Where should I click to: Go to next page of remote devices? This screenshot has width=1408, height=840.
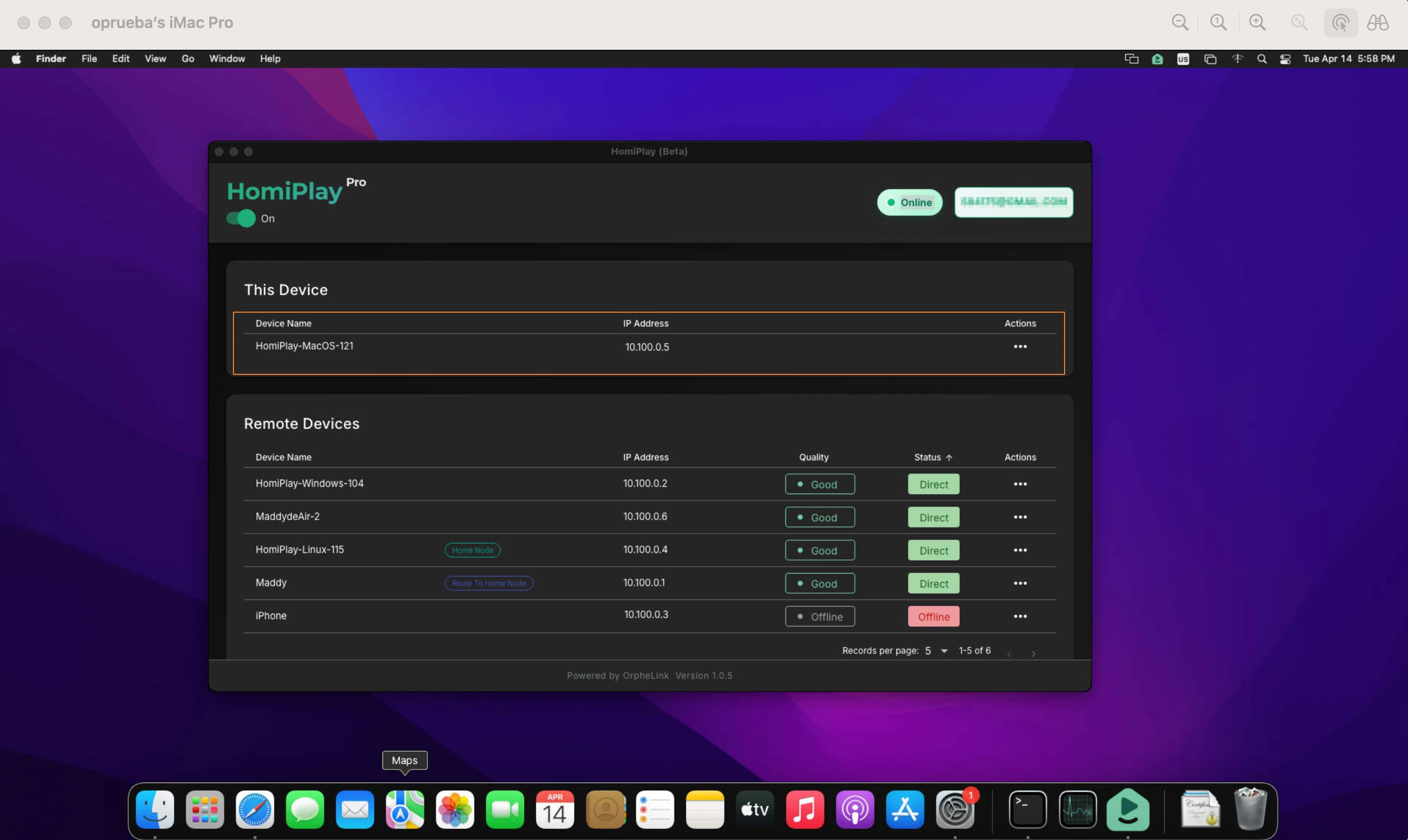1033,654
